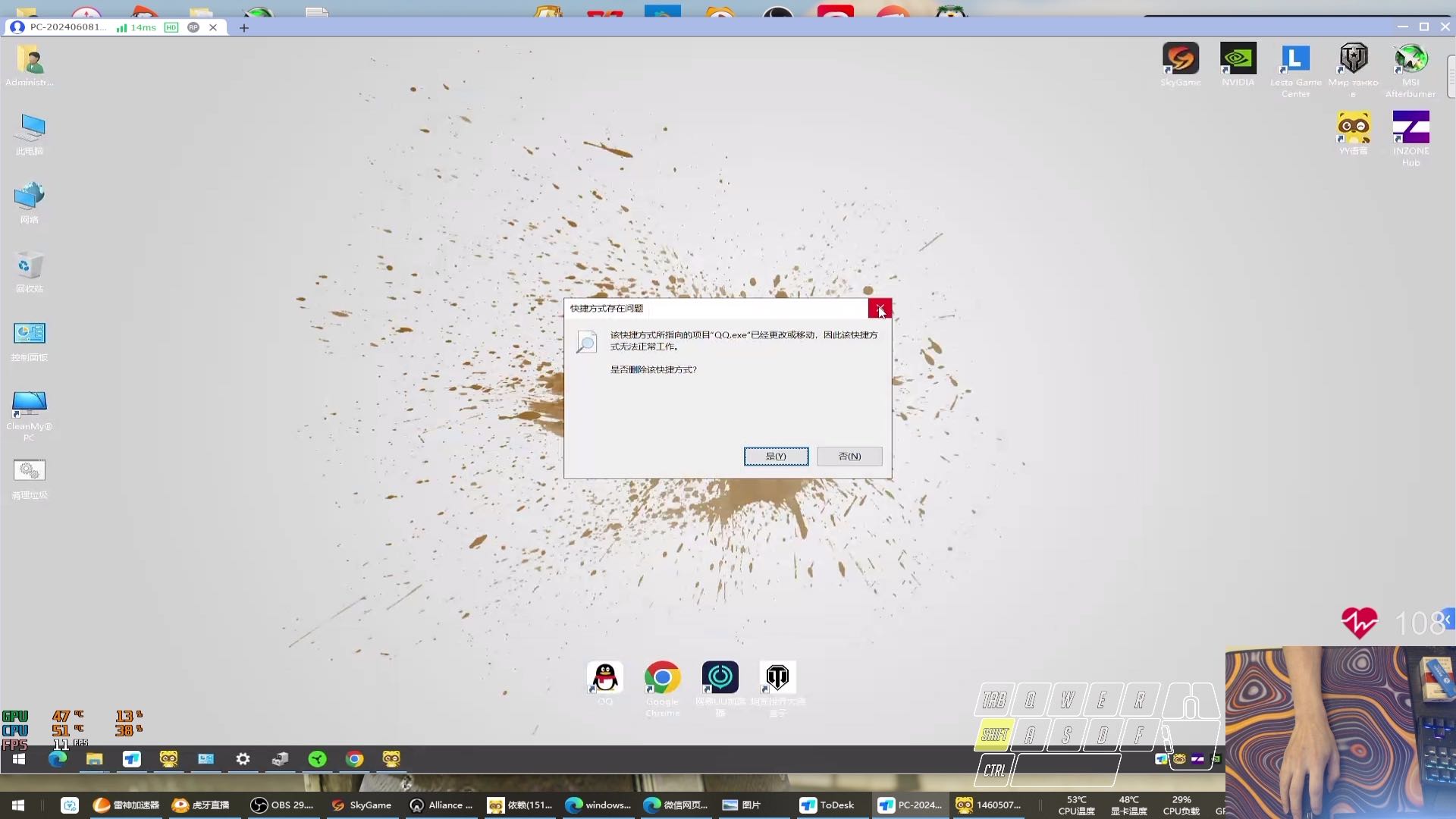Screen dimensions: 1456x819
Task: Open the remote Windows Start button
Action: [19, 759]
